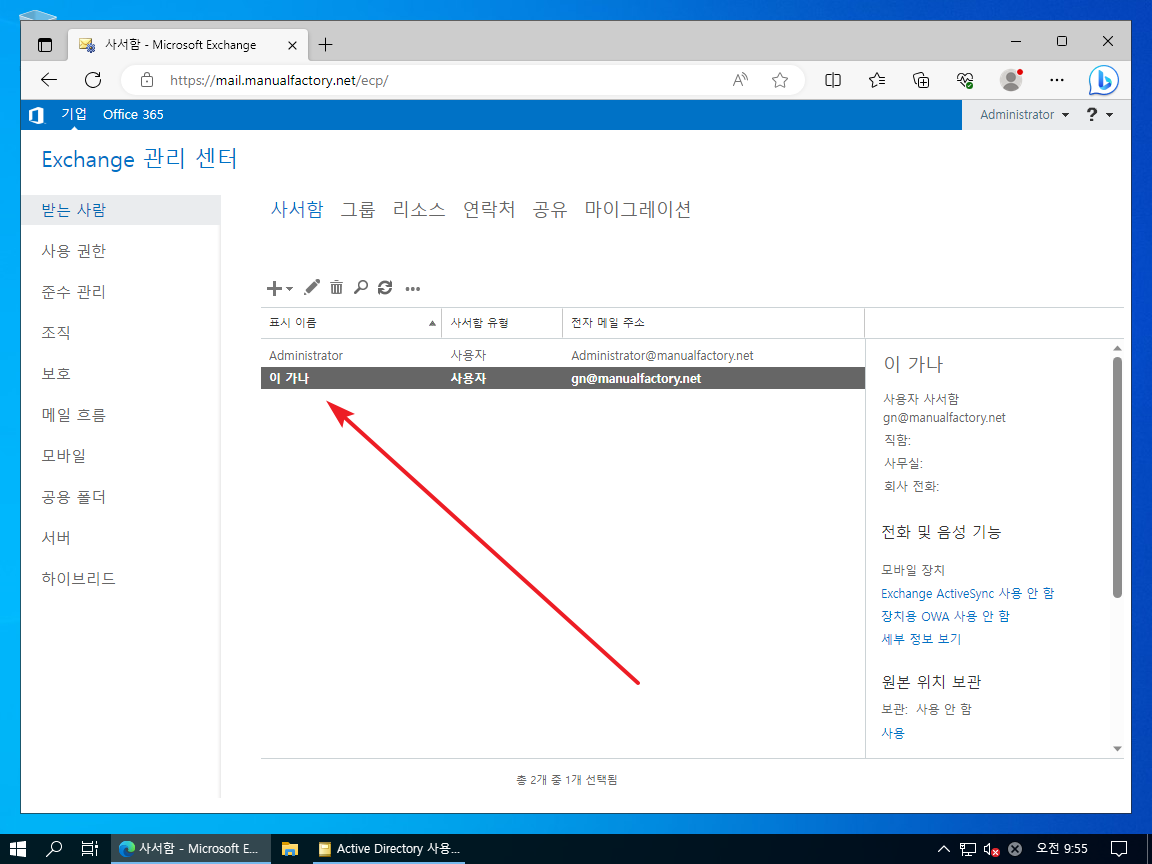Click the gn@manualfactory.net address cell
Screen dimensions: 1152x864
636,378
